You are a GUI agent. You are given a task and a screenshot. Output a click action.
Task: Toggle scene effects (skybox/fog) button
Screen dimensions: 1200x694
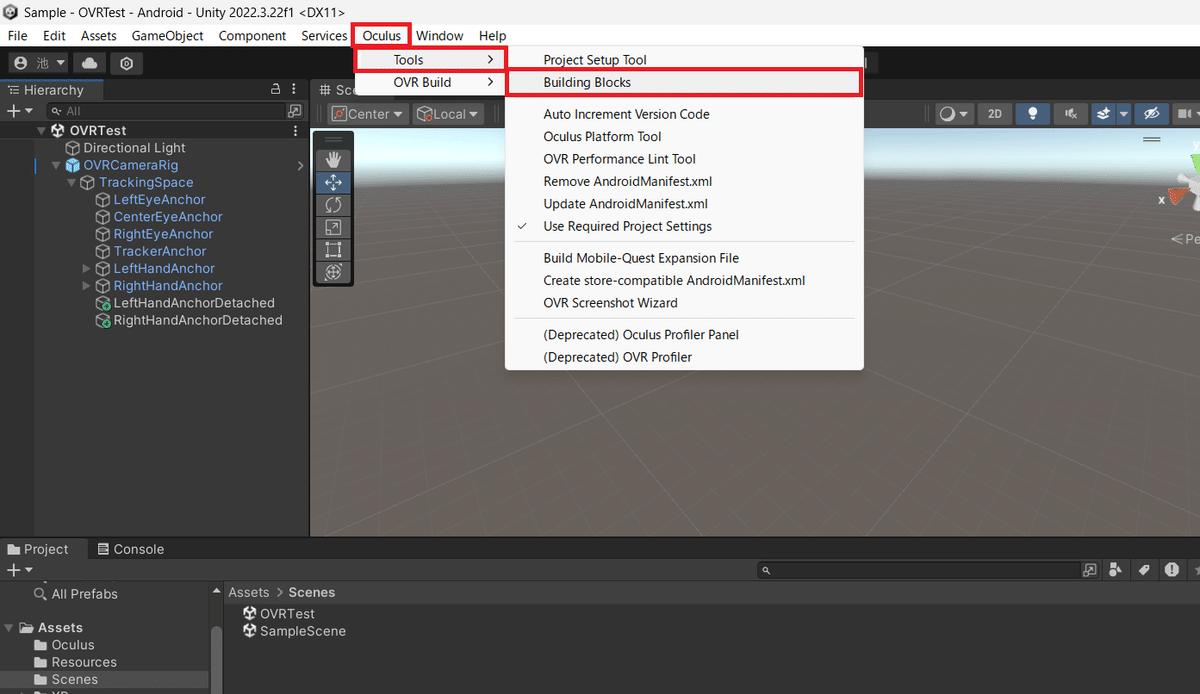(1103, 114)
